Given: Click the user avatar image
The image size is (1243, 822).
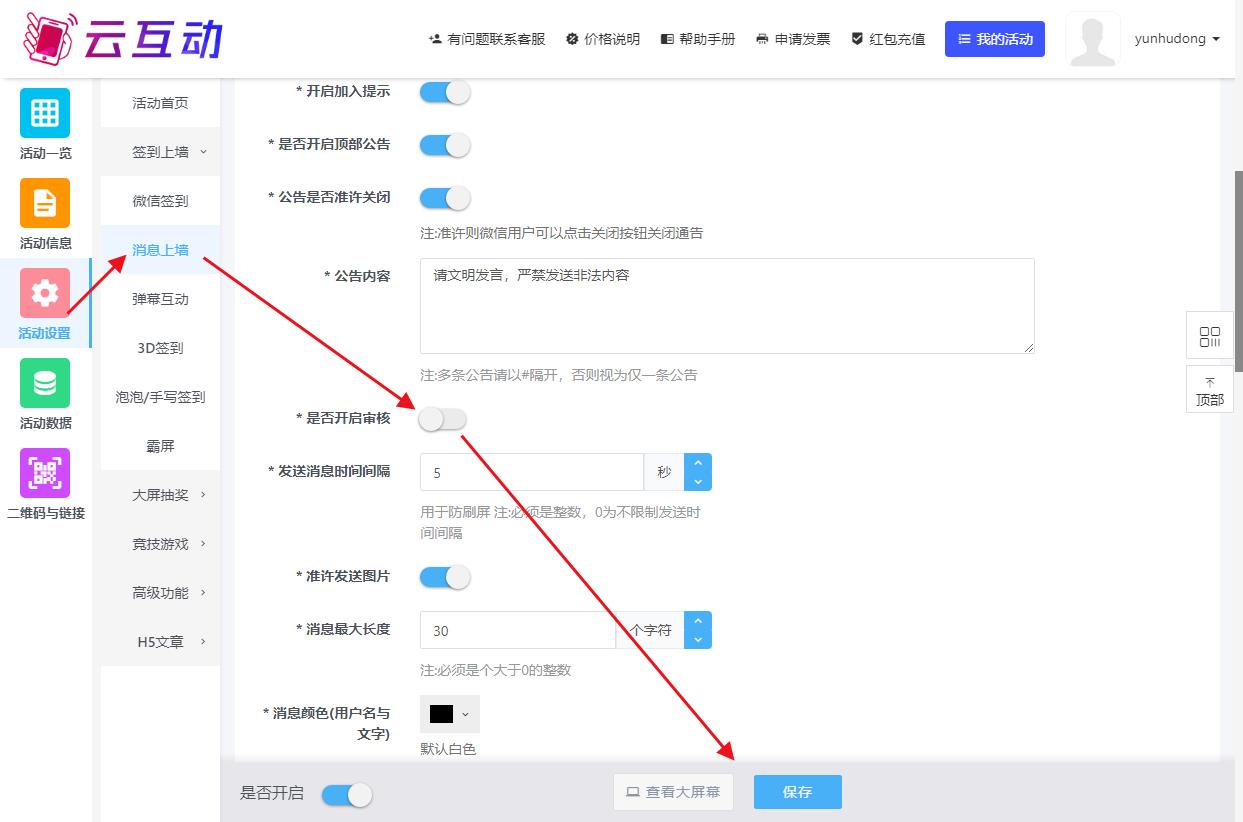Looking at the screenshot, I should coord(1092,40).
